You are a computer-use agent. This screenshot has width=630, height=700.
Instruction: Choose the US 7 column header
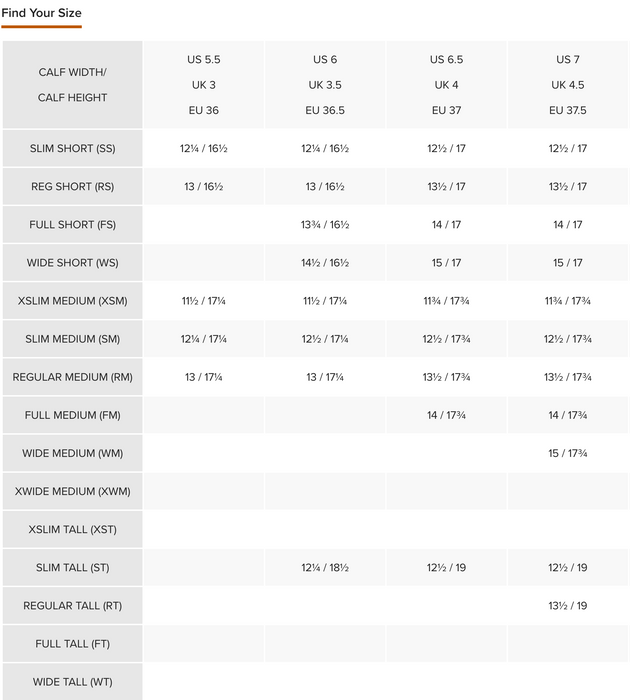tap(568, 85)
